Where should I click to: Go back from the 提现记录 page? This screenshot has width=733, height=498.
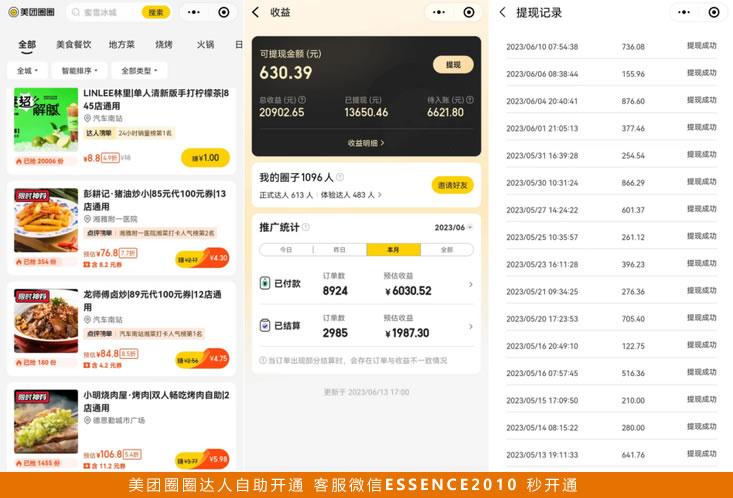[503, 12]
